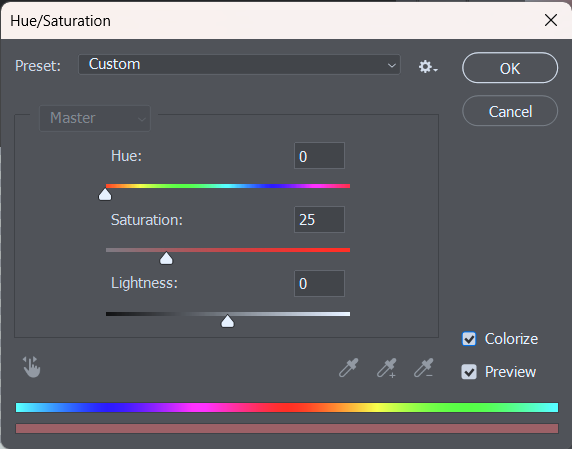Viewport: 572px width, 449px height.
Task: Click the Hue slider handle
Action: [105, 194]
